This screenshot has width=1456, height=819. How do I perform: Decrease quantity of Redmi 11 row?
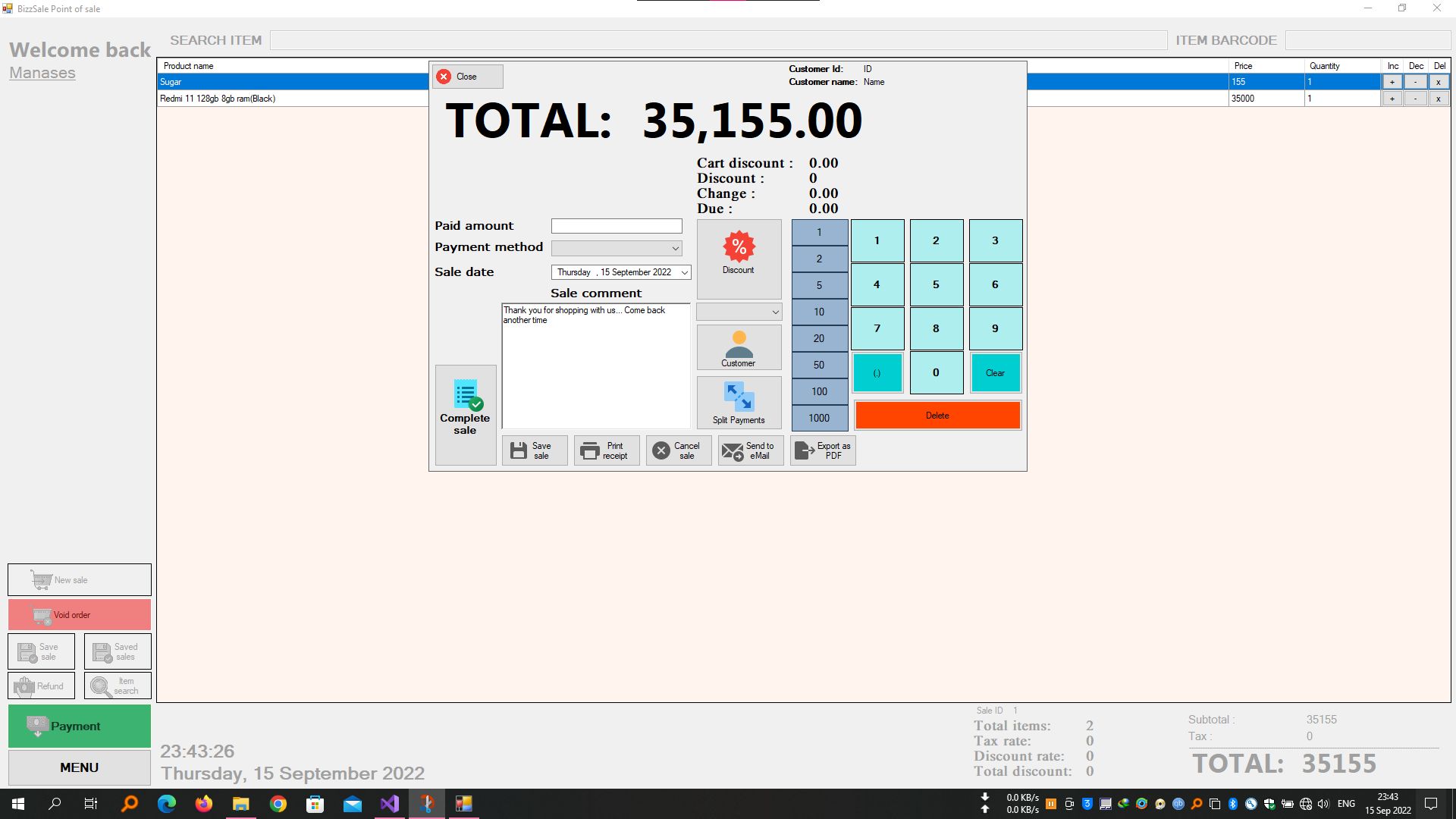click(x=1415, y=99)
